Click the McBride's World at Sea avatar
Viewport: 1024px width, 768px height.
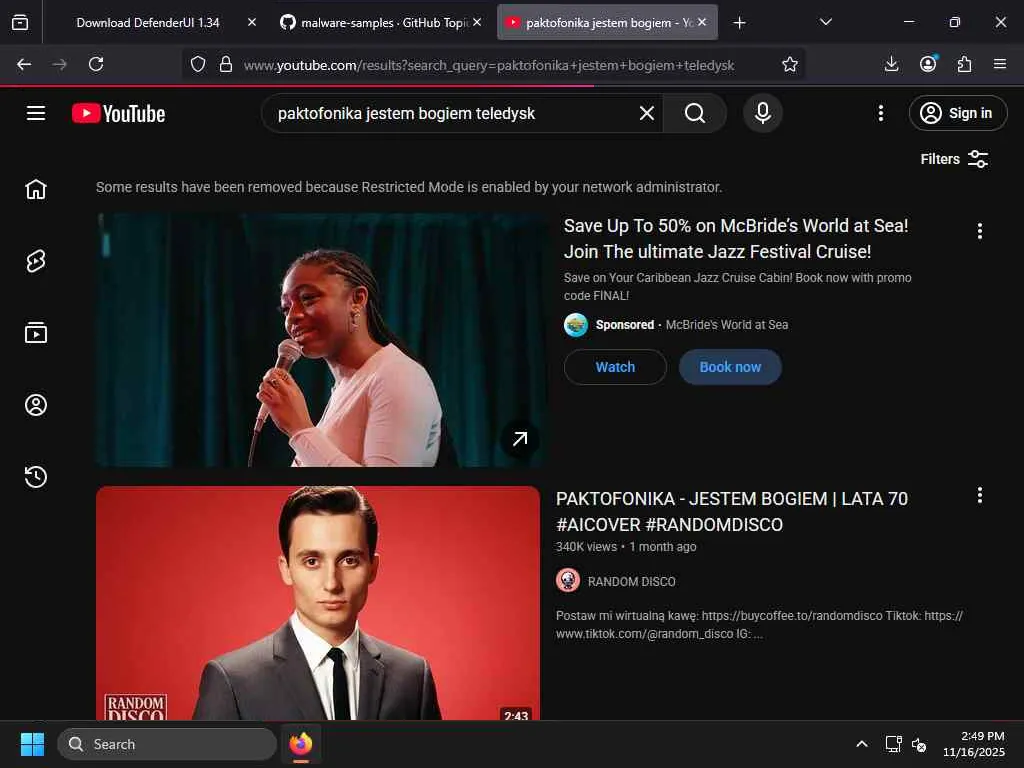[x=576, y=325]
